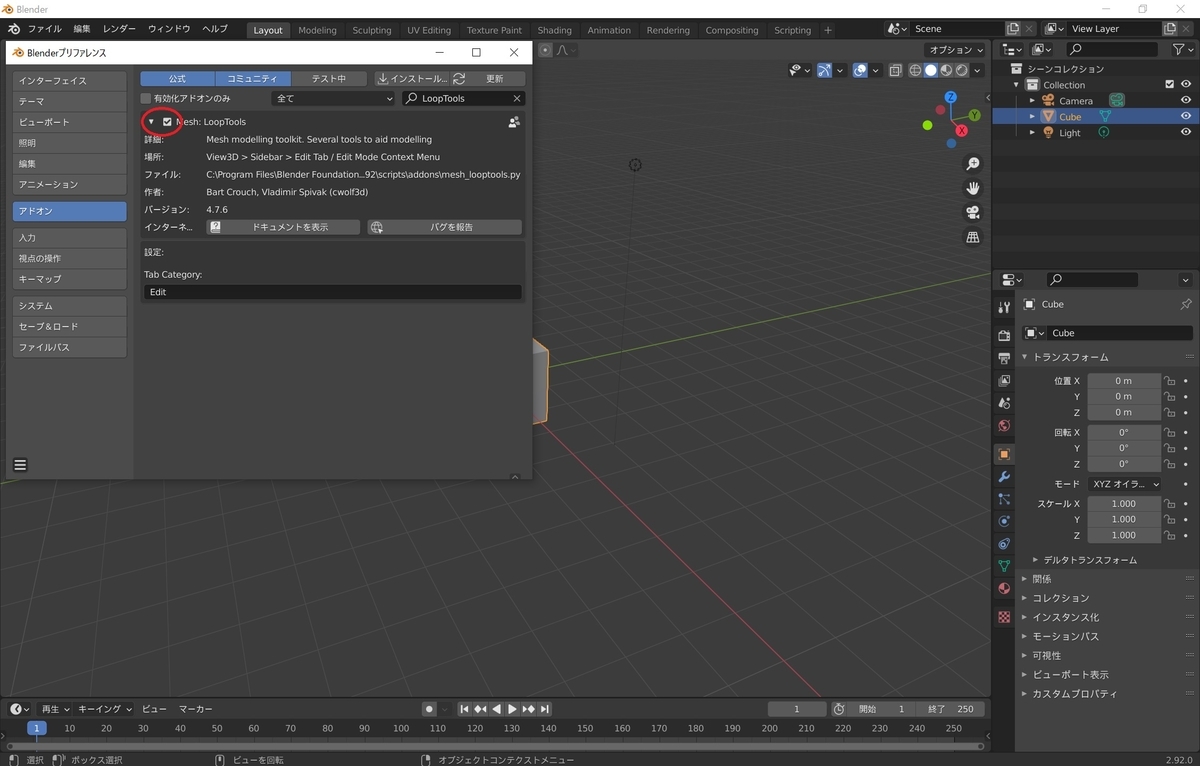Screen dimensions: 1200x766
Task: Open the Object Data mesh properties tab
Action: [x=1004, y=566]
